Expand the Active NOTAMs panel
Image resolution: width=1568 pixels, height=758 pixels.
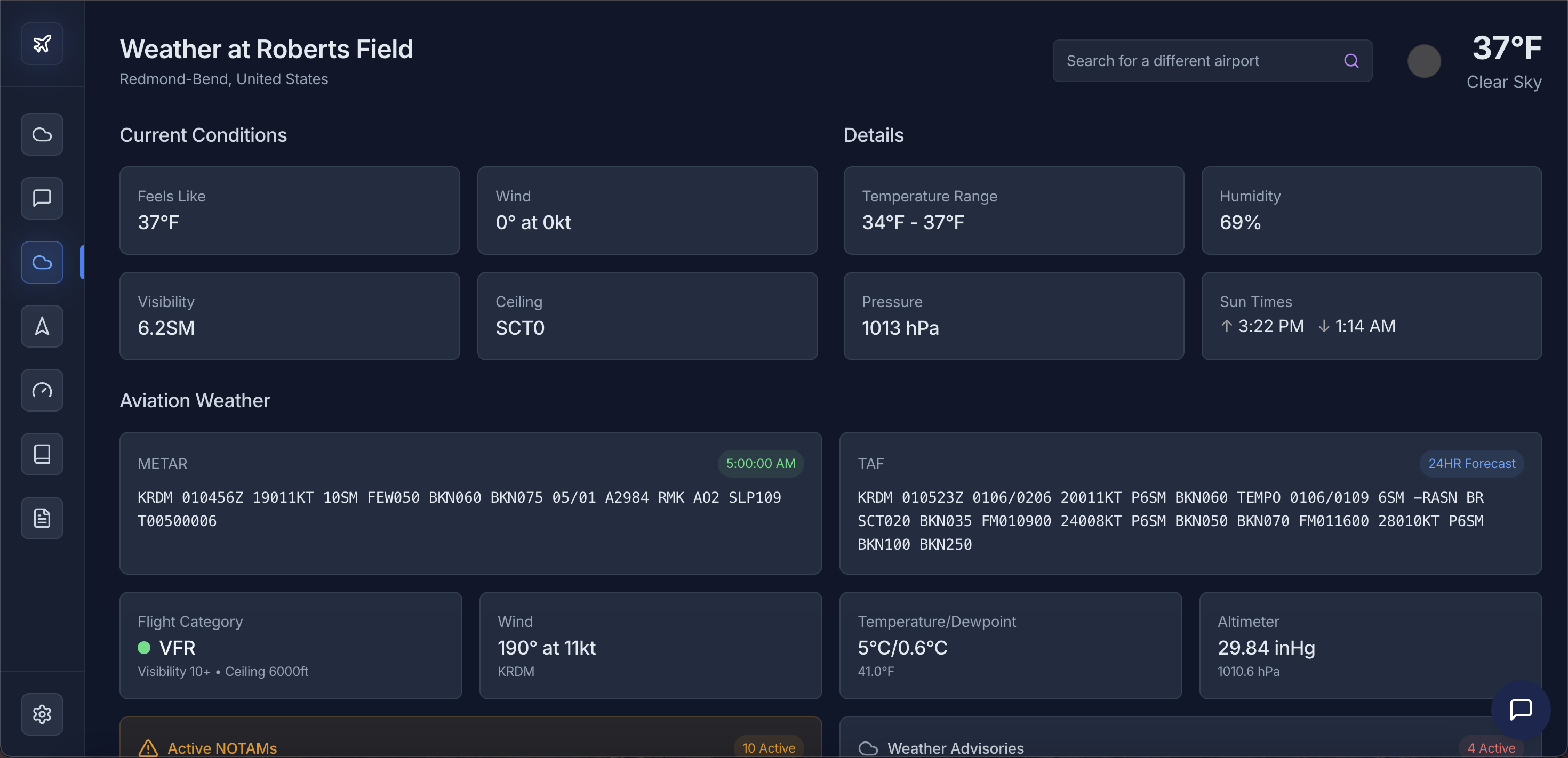click(x=222, y=748)
